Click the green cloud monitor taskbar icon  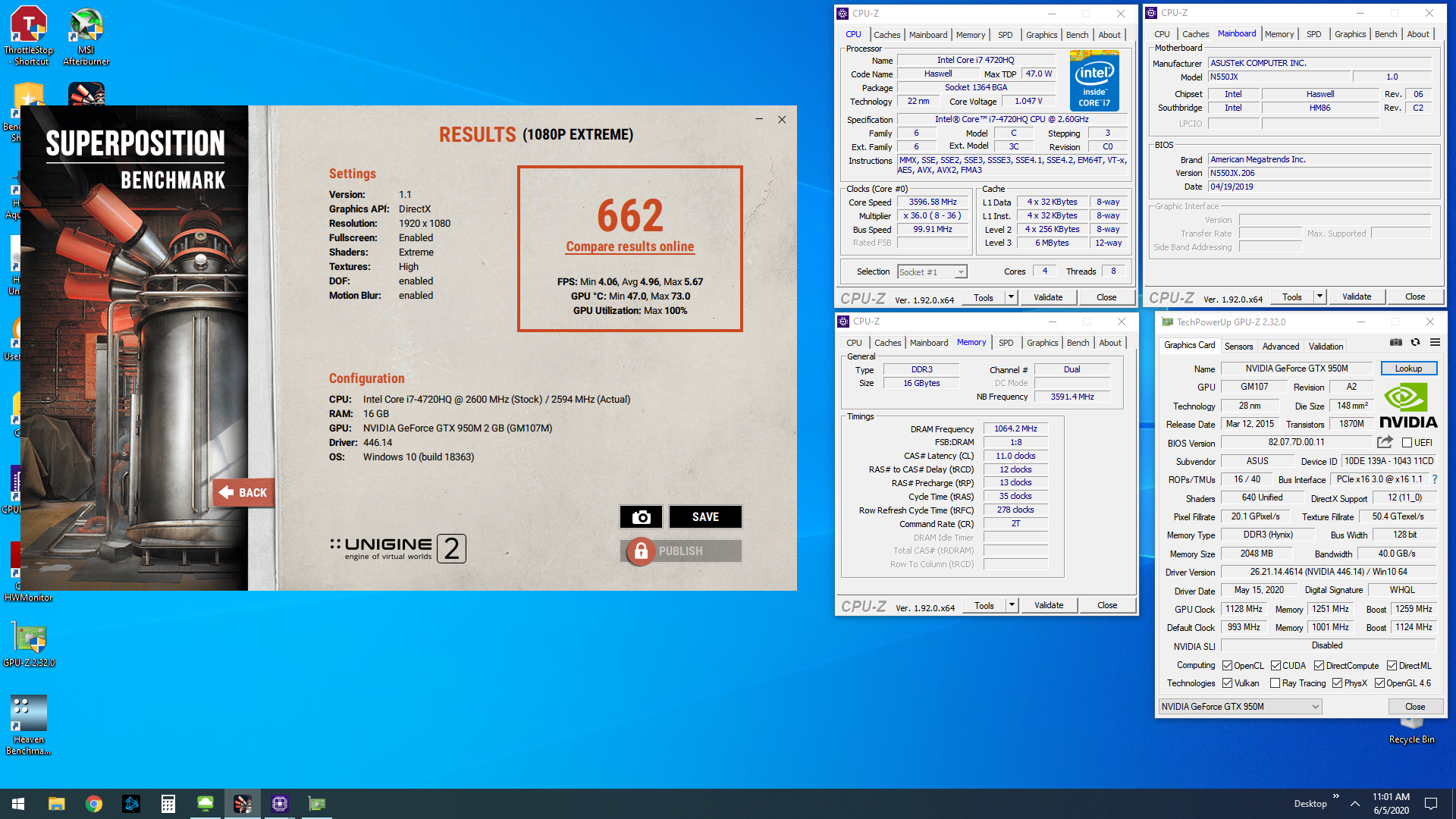pyautogui.click(x=206, y=804)
